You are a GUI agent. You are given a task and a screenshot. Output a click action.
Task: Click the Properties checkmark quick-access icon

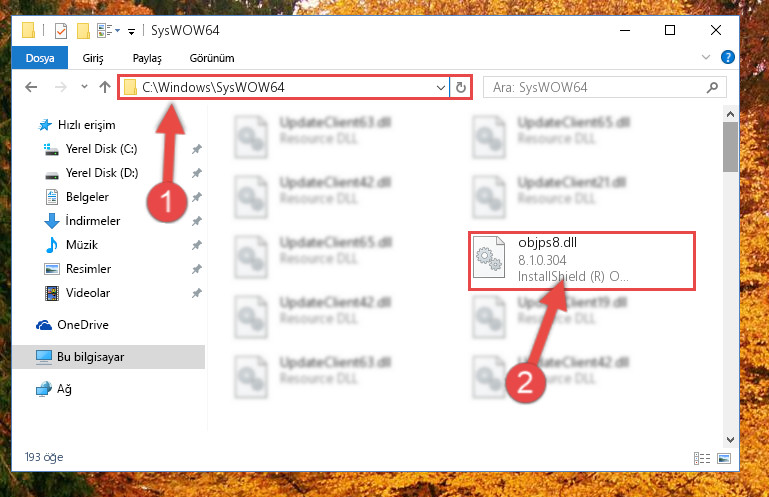(x=61, y=31)
